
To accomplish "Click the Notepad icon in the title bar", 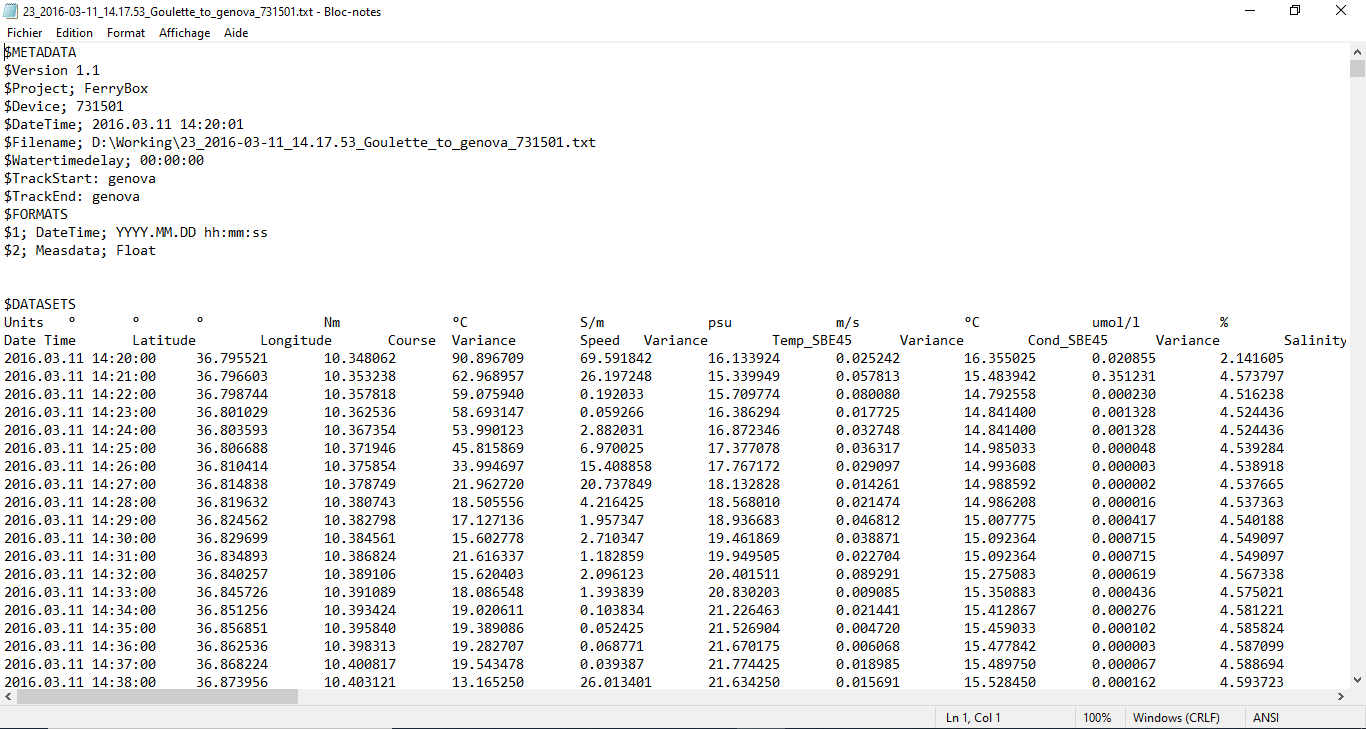I will pyautogui.click(x=12, y=11).
